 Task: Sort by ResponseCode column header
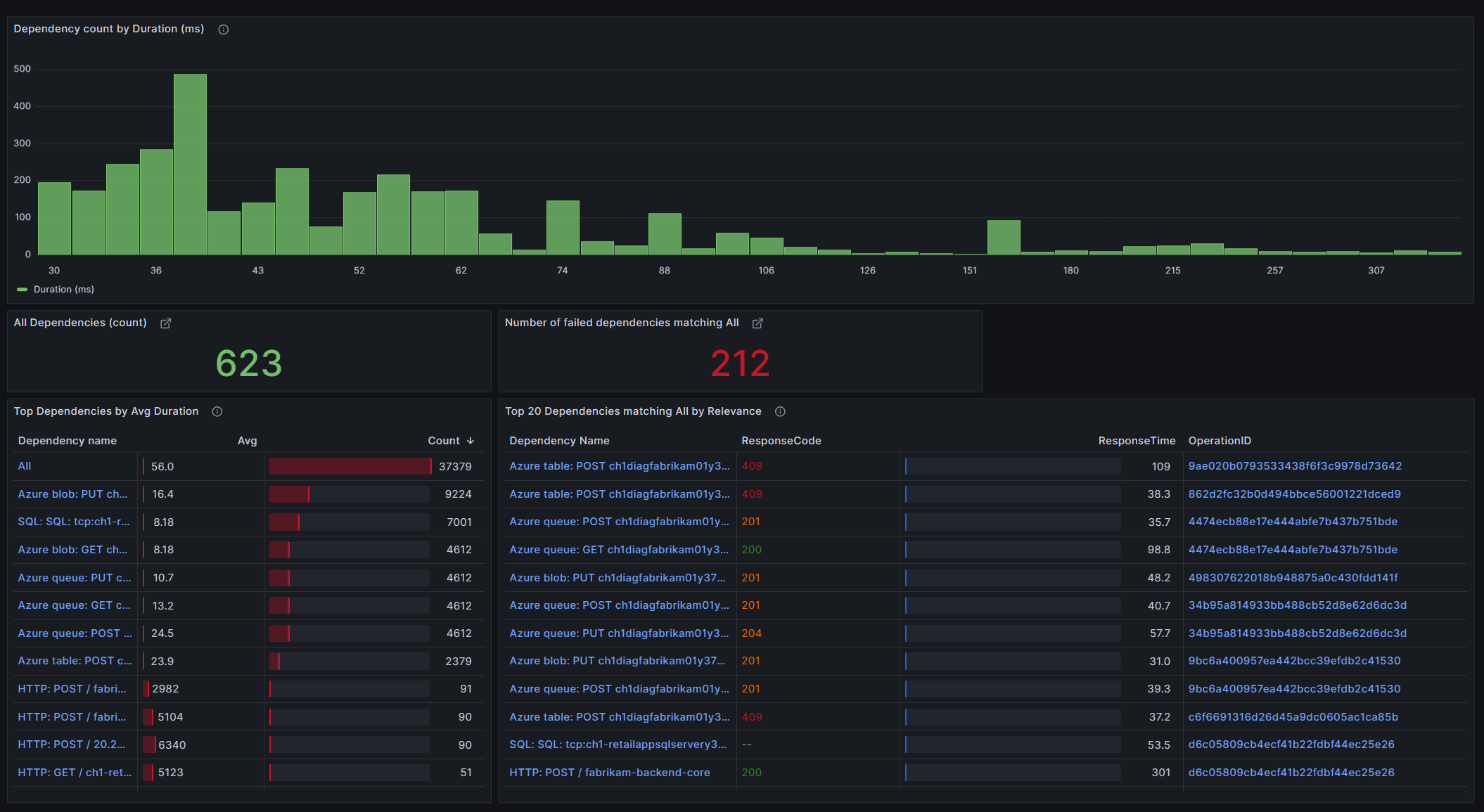(781, 441)
